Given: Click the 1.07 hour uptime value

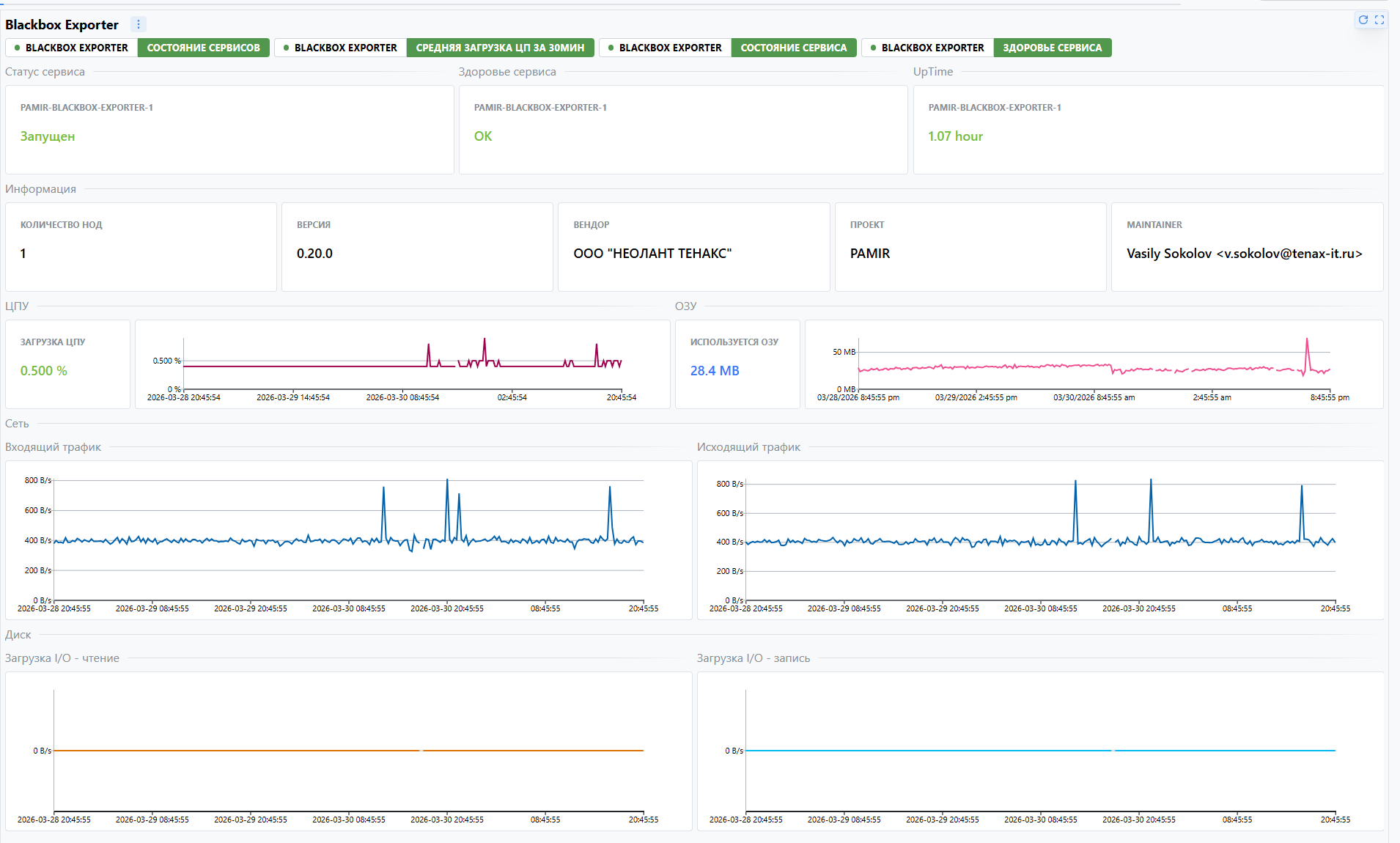Looking at the screenshot, I should click(x=955, y=136).
